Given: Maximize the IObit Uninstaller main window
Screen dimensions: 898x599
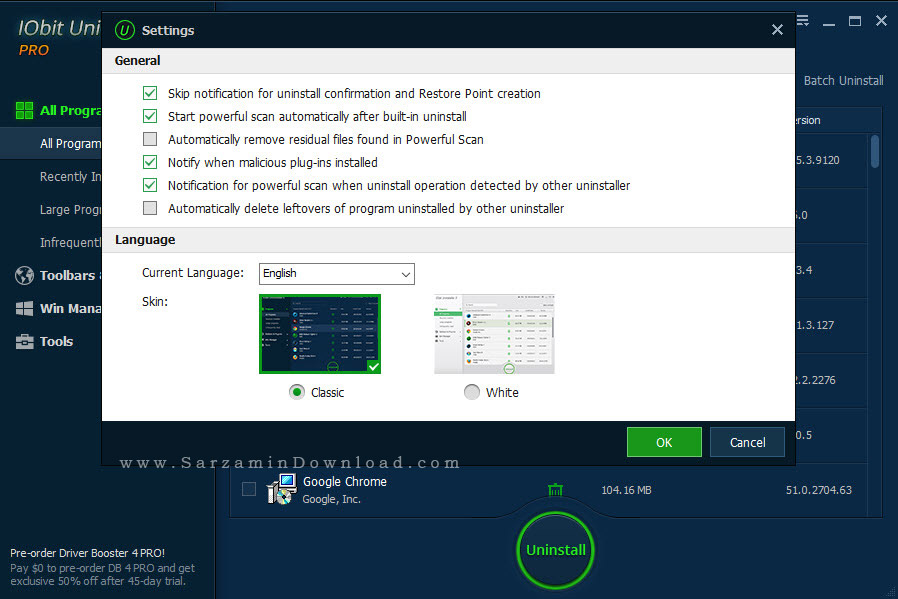Looking at the screenshot, I should (855, 21).
